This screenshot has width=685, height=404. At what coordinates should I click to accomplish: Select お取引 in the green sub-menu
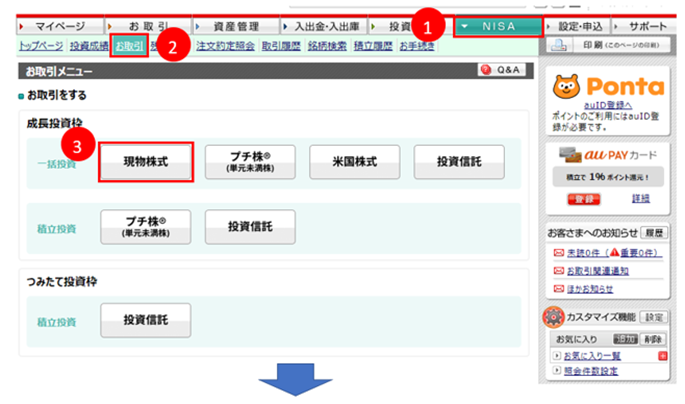pos(129,46)
